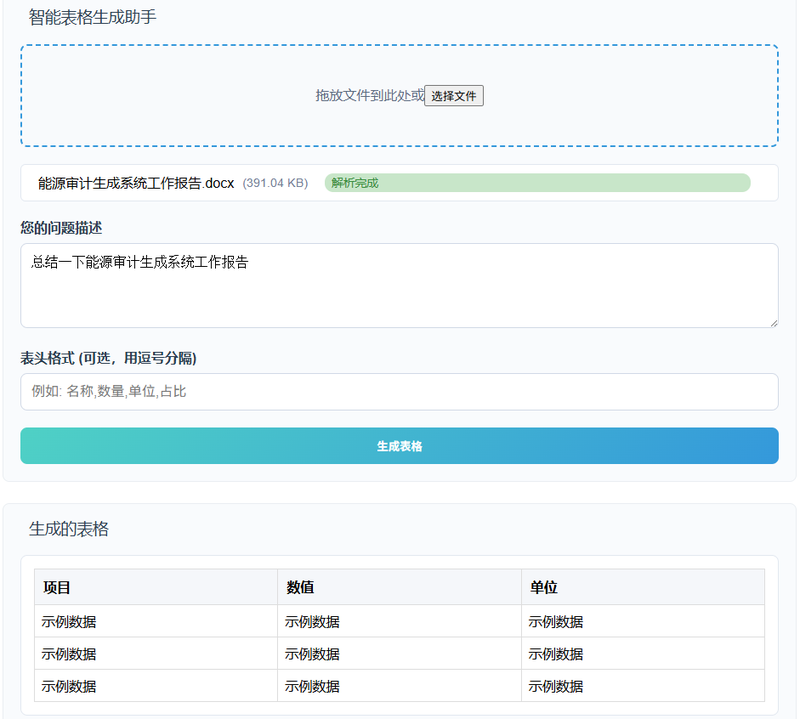
Task: Click the 解析完成 green progress bar
Action: click(x=537, y=183)
